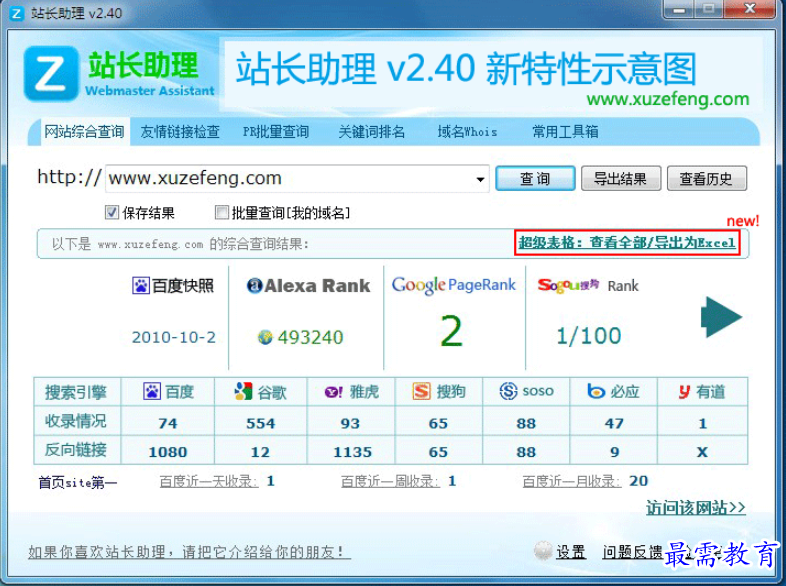Screen dimensions: 786x586
Task: Click the Baidu snapshot date 2010-10-2
Action: point(173,337)
